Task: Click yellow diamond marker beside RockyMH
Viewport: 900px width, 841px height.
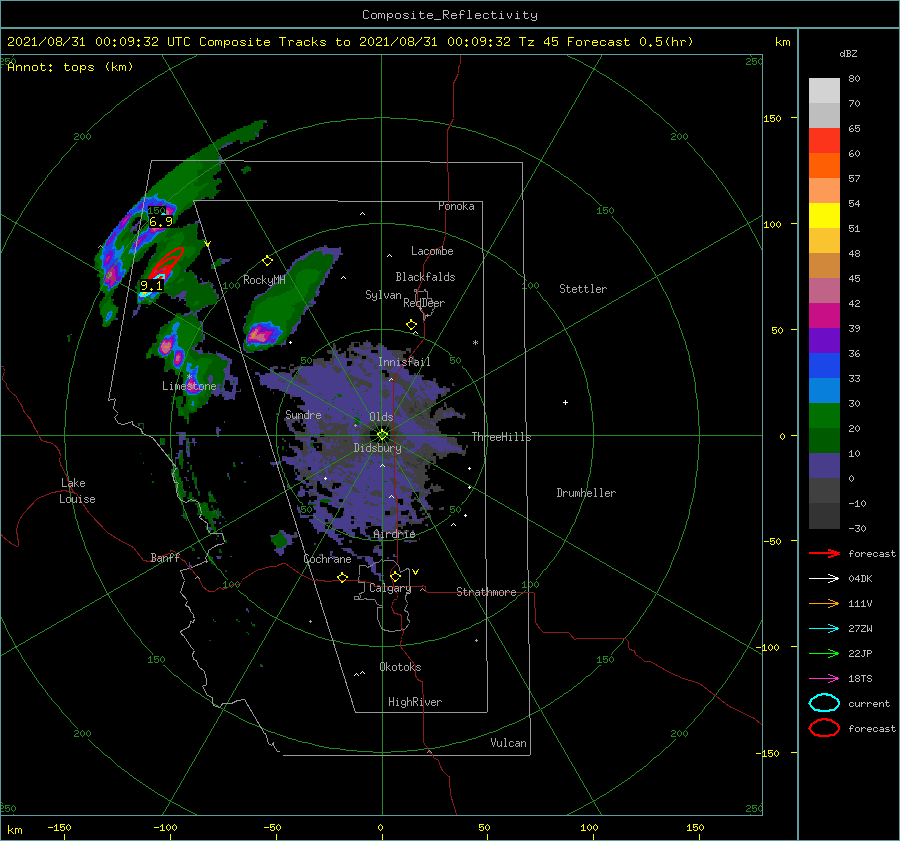Action: (267, 261)
